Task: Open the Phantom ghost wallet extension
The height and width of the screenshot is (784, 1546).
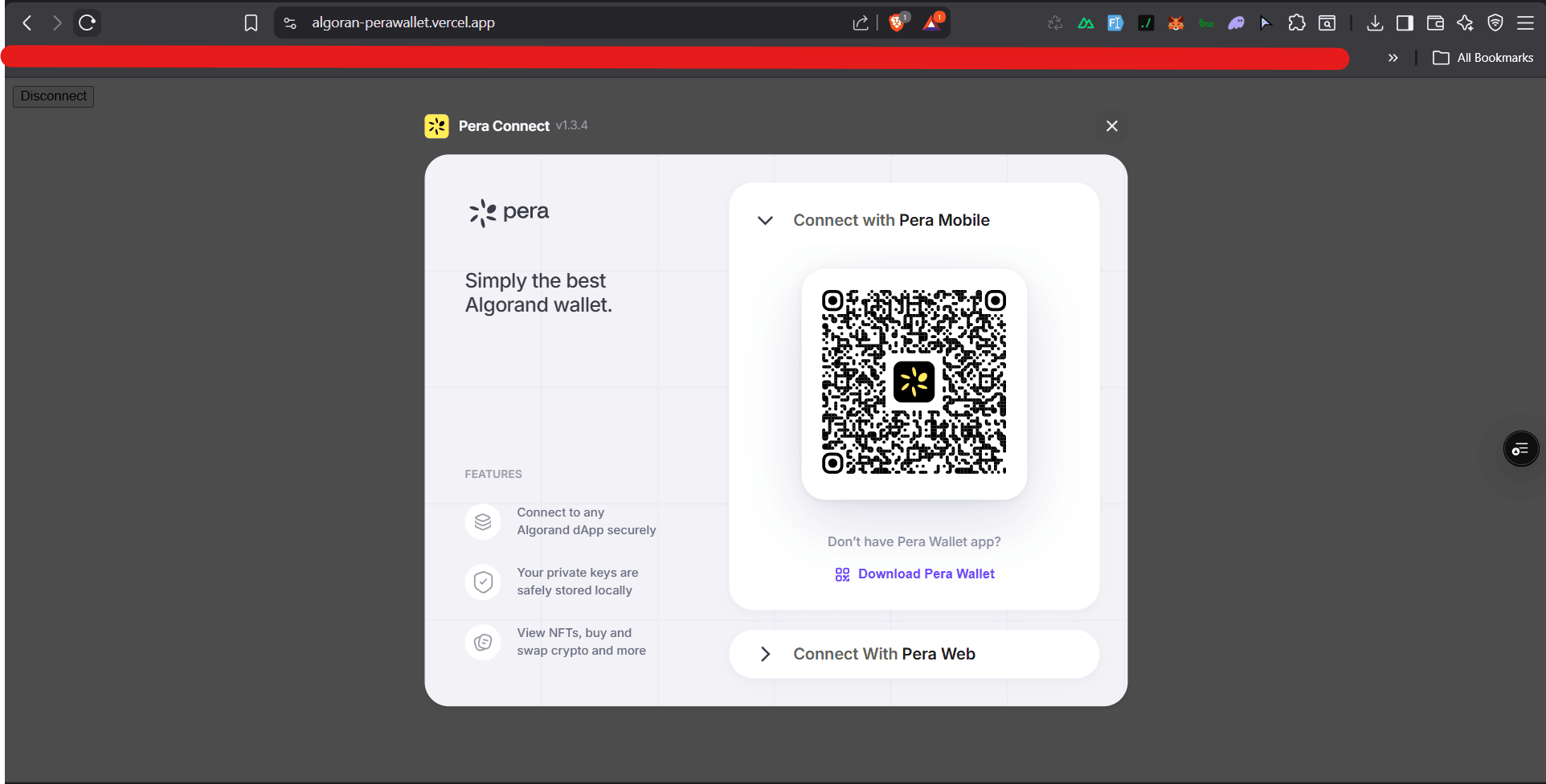Action: click(1236, 23)
